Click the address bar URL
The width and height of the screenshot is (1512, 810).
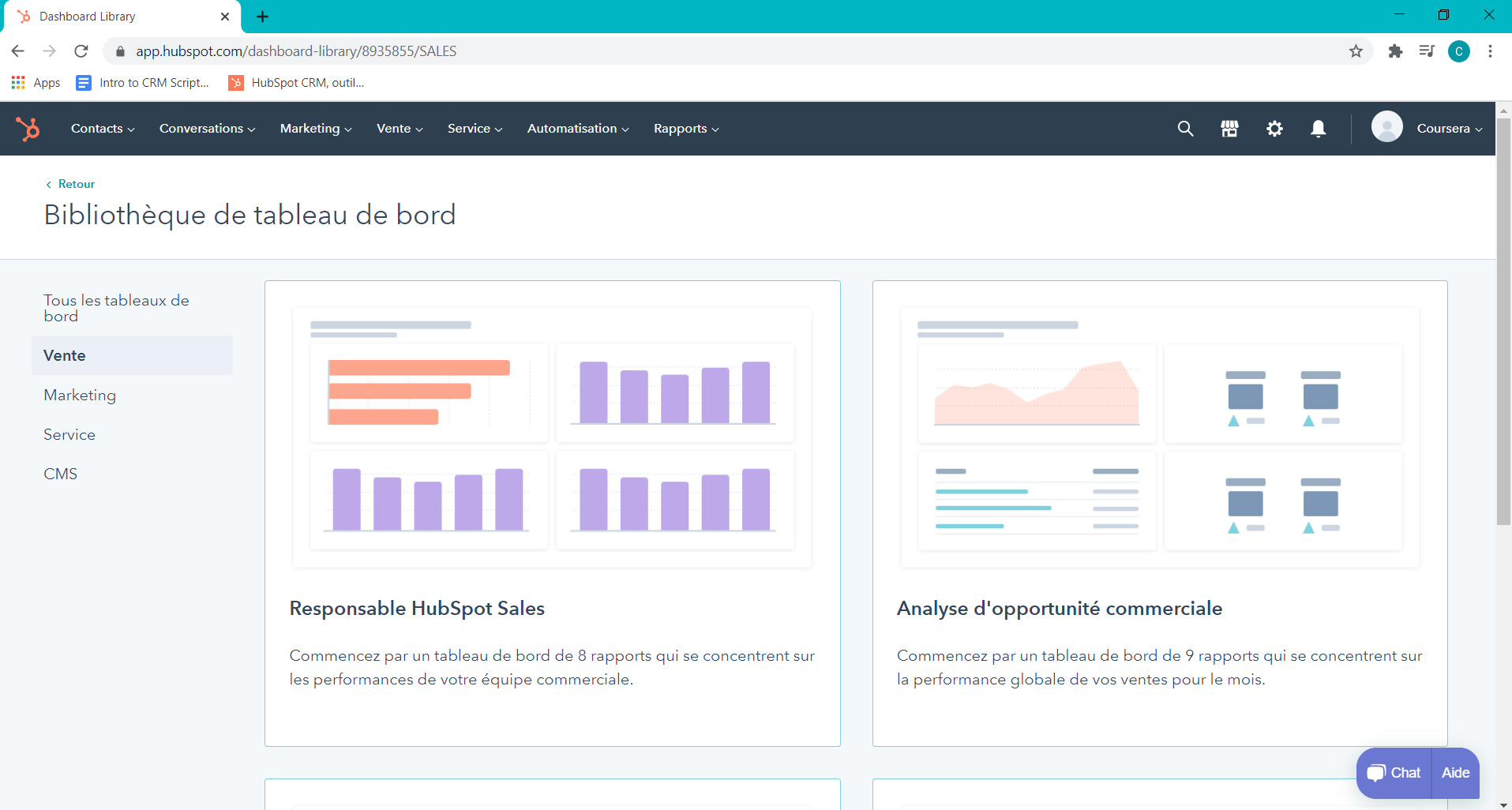pos(296,51)
